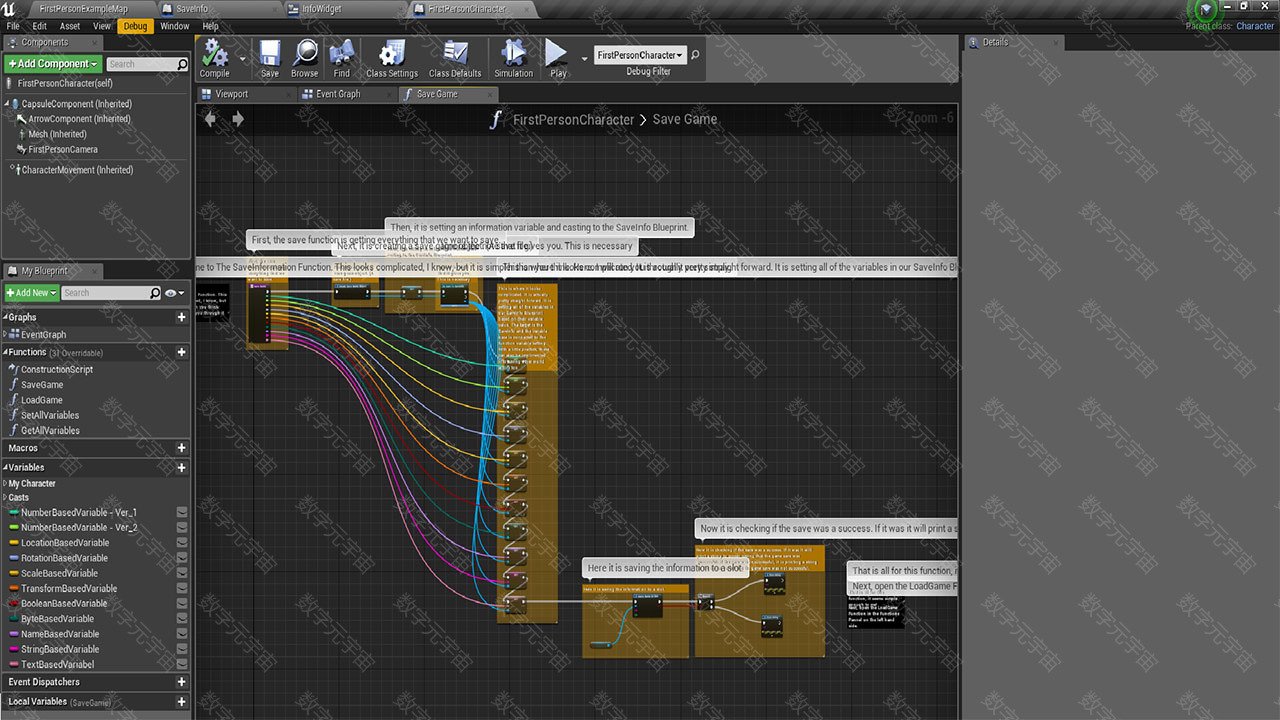Open Browse in the content browser
The image size is (1280, 720).
(304, 58)
